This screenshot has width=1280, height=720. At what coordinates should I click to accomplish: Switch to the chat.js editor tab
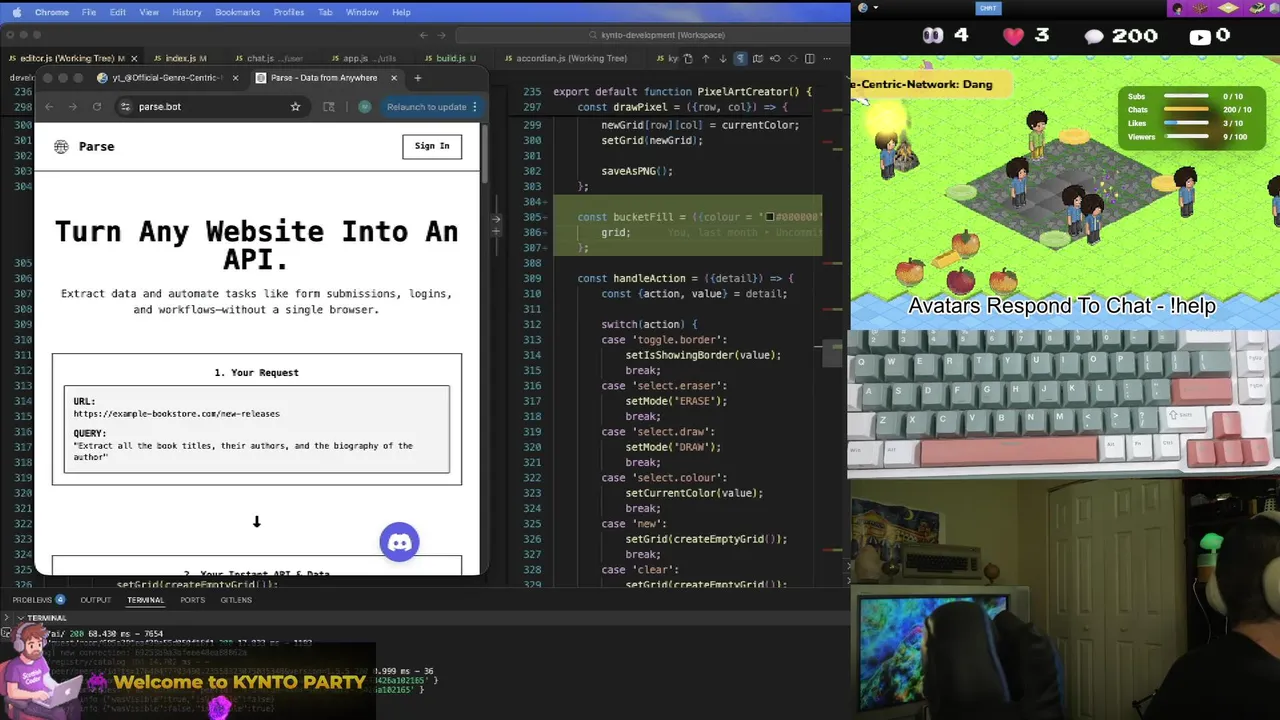270,58
